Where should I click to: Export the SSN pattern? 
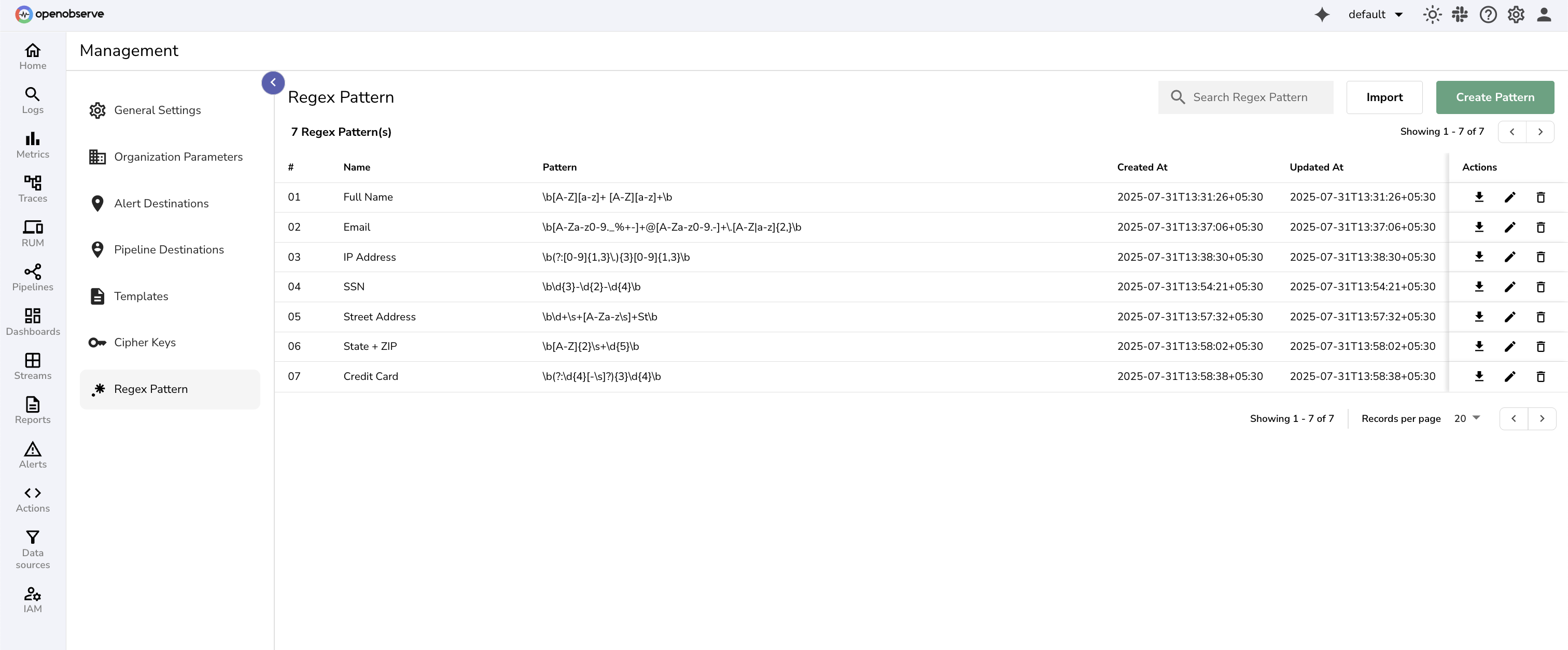[1479, 287]
